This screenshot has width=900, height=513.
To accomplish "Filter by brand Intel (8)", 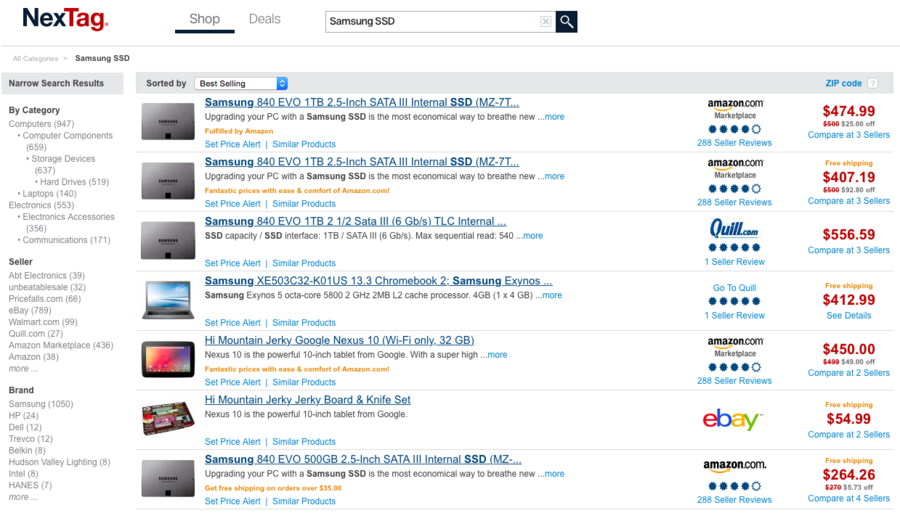I will (x=24, y=474).
